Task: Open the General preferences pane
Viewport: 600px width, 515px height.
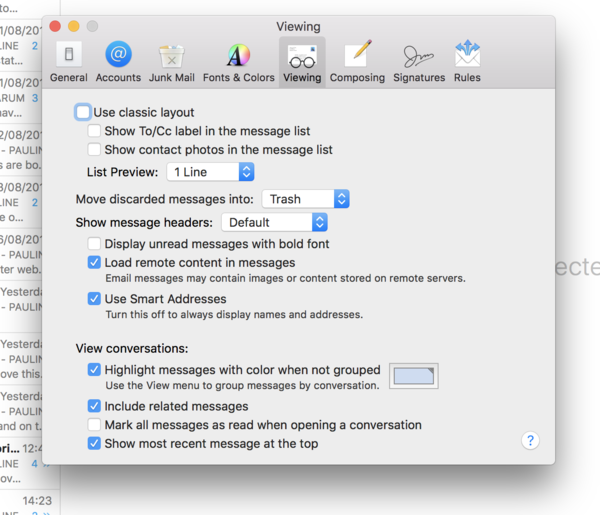Action: 68,62
